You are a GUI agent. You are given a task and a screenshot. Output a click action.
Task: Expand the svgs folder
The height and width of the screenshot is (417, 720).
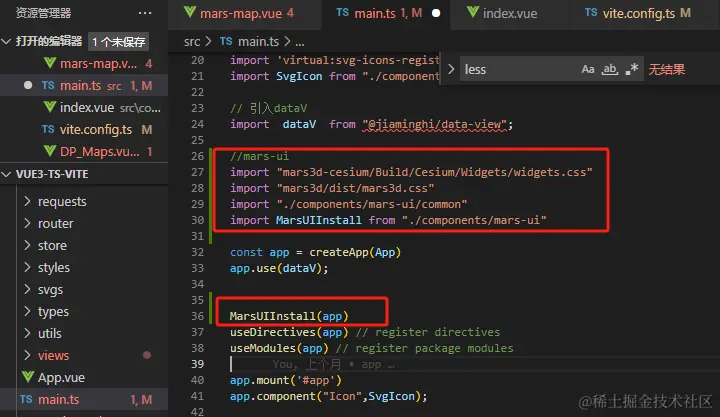[x=27, y=289]
